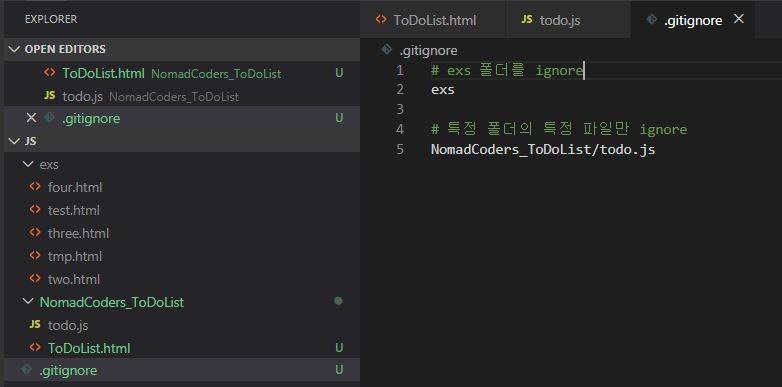Click the U status badge of ToDoList.html in tree
Screen dimensions: 782x387
tap(339, 348)
